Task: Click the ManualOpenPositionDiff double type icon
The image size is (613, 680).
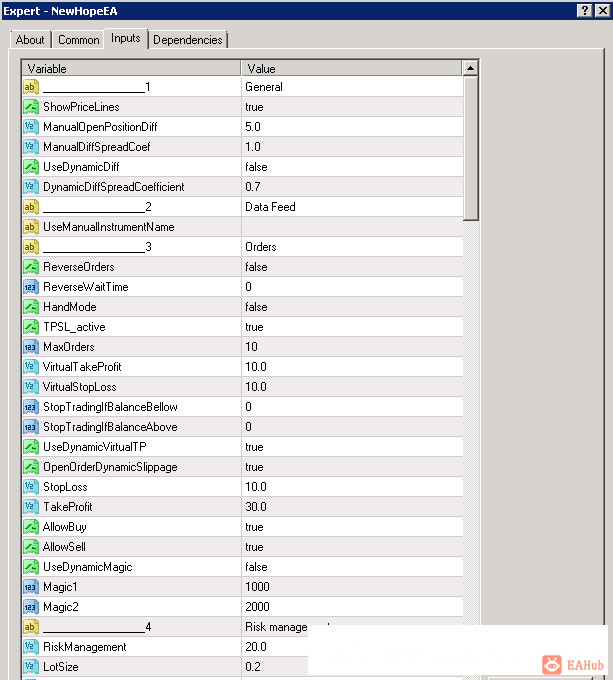Action: tap(31, 127)
